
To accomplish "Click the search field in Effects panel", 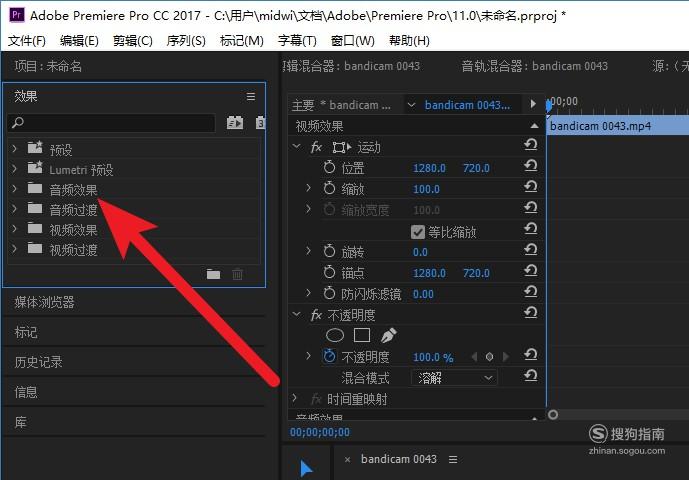I will tap(112, 123).
